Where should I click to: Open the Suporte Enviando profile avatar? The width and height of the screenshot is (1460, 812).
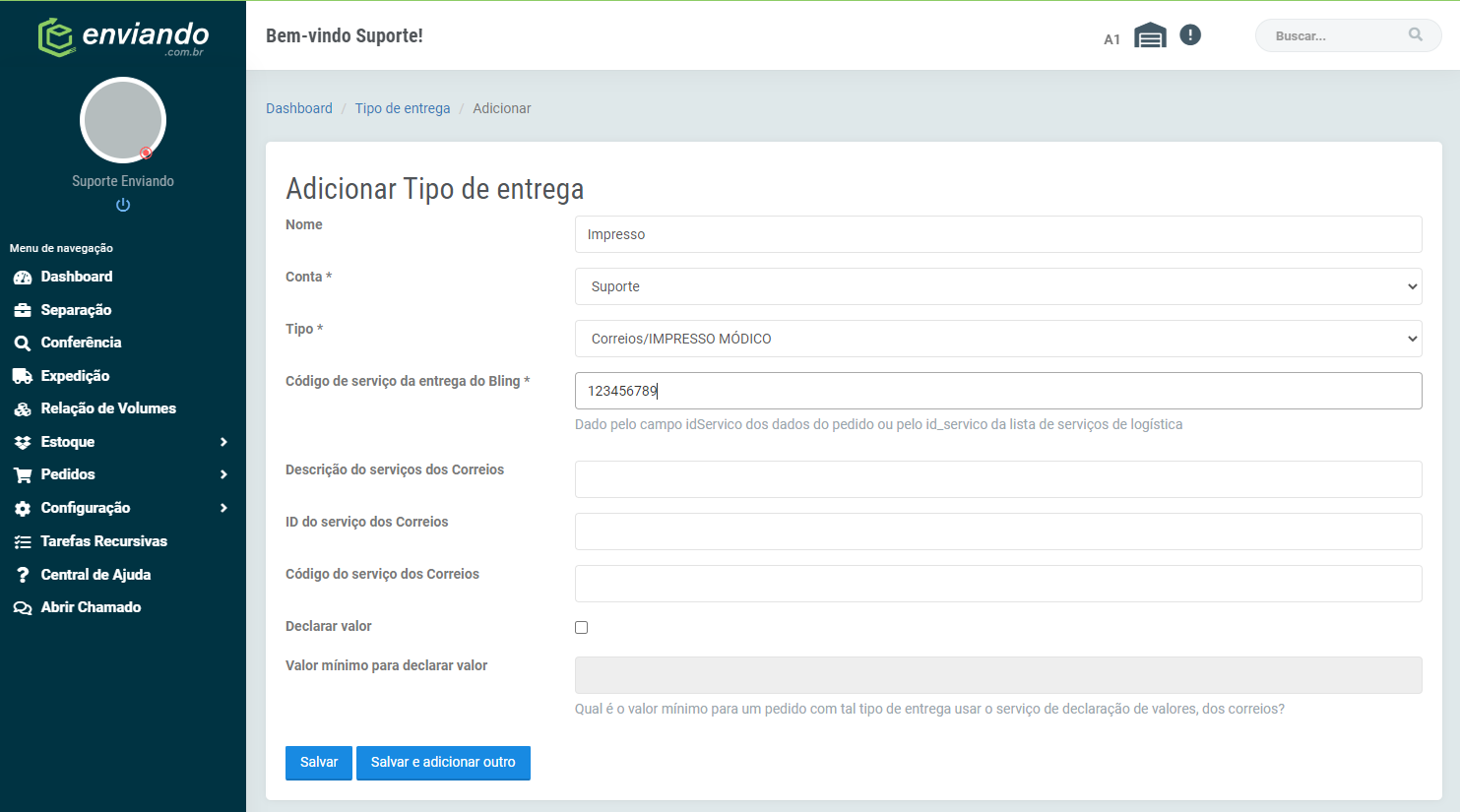click(123, 120)
